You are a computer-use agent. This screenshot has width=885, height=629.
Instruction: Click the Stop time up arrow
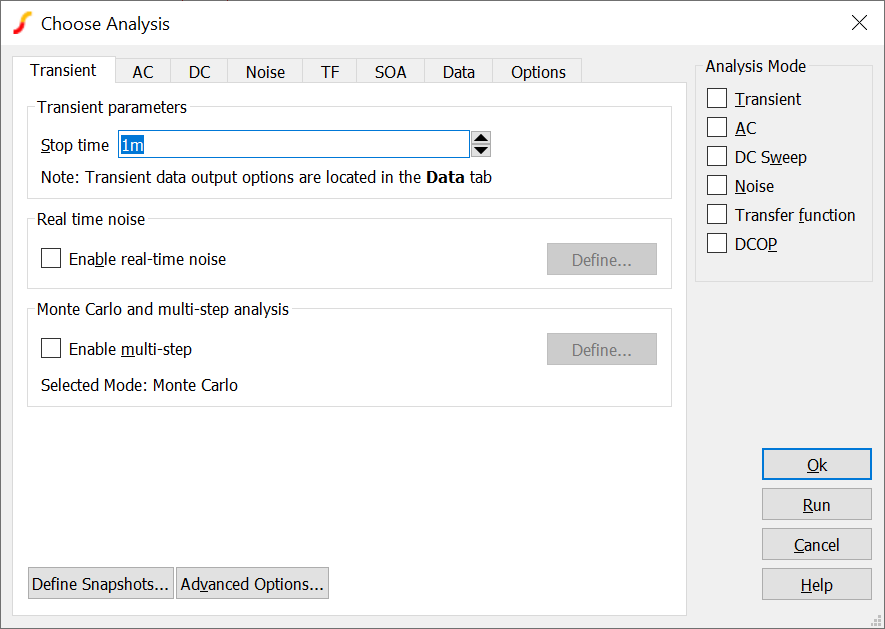tap(481, 138)
